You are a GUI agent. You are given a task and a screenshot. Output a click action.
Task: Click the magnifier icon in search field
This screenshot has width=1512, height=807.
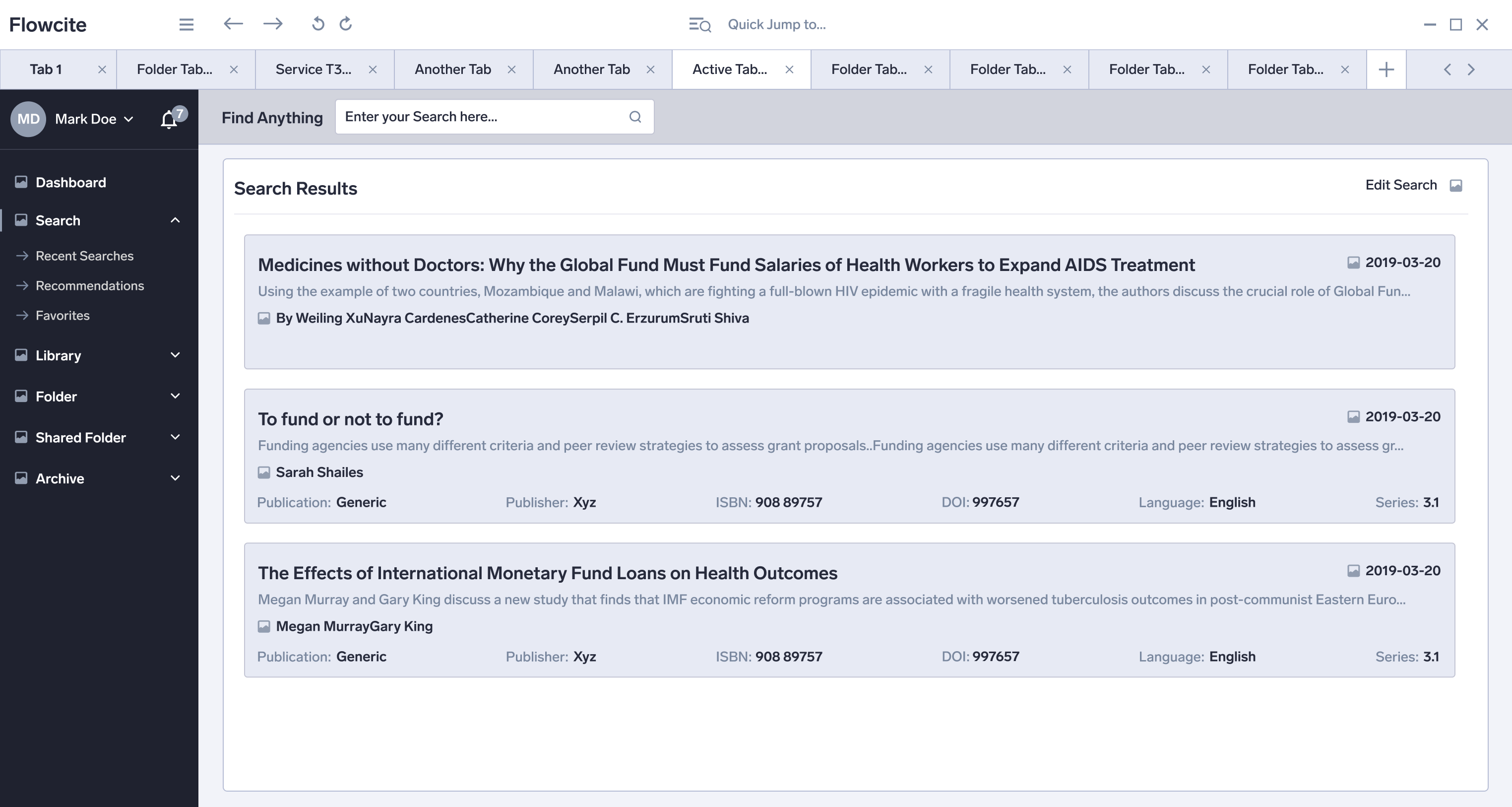(634, 117)
